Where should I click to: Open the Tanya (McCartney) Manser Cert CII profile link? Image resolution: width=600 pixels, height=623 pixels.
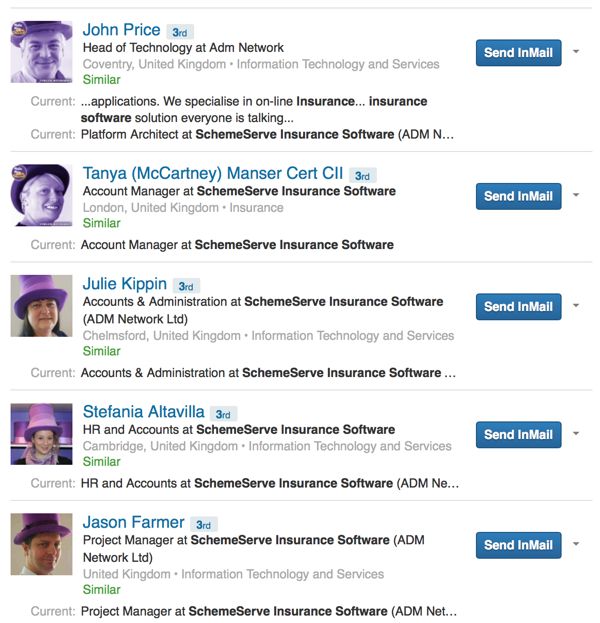[212, 173]
